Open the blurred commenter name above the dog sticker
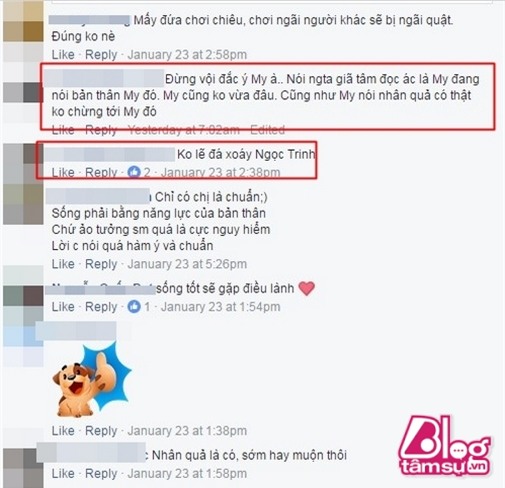 tap(76, 331)
